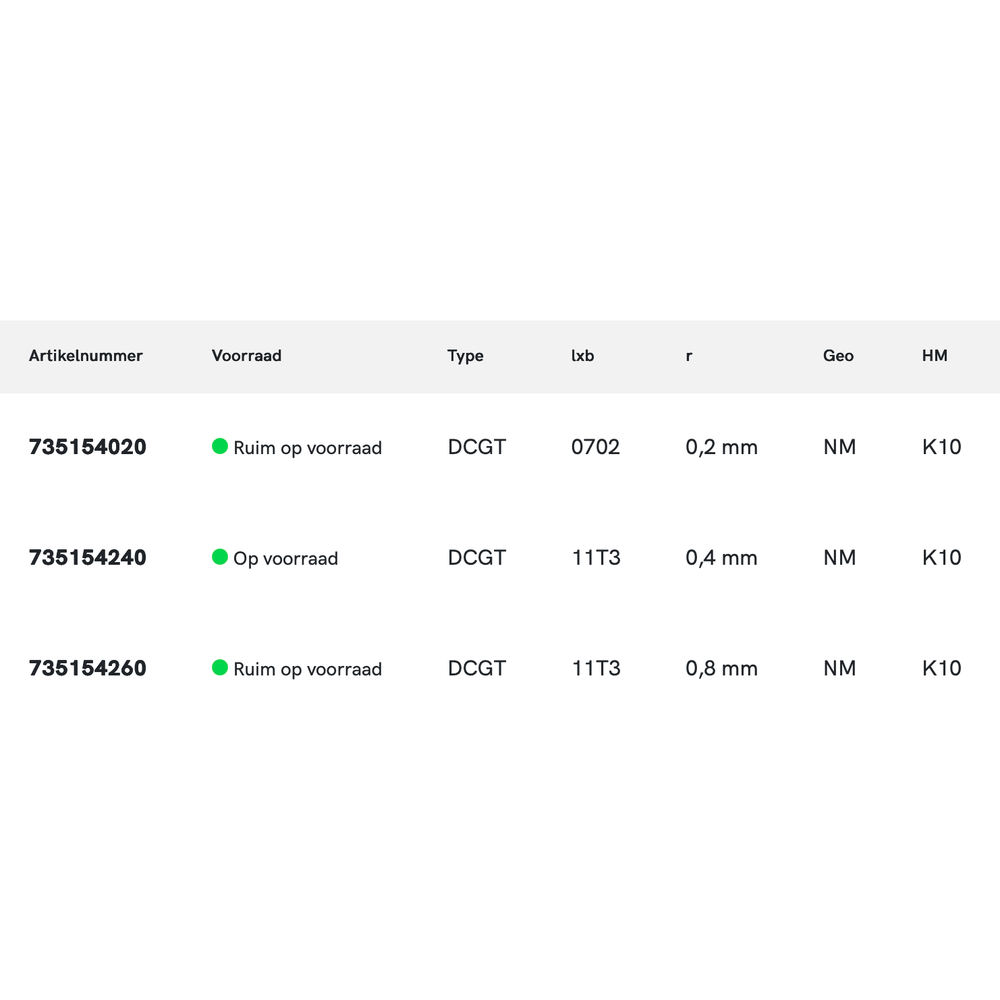
Task: Click the Geo column header
Action: 838,356
